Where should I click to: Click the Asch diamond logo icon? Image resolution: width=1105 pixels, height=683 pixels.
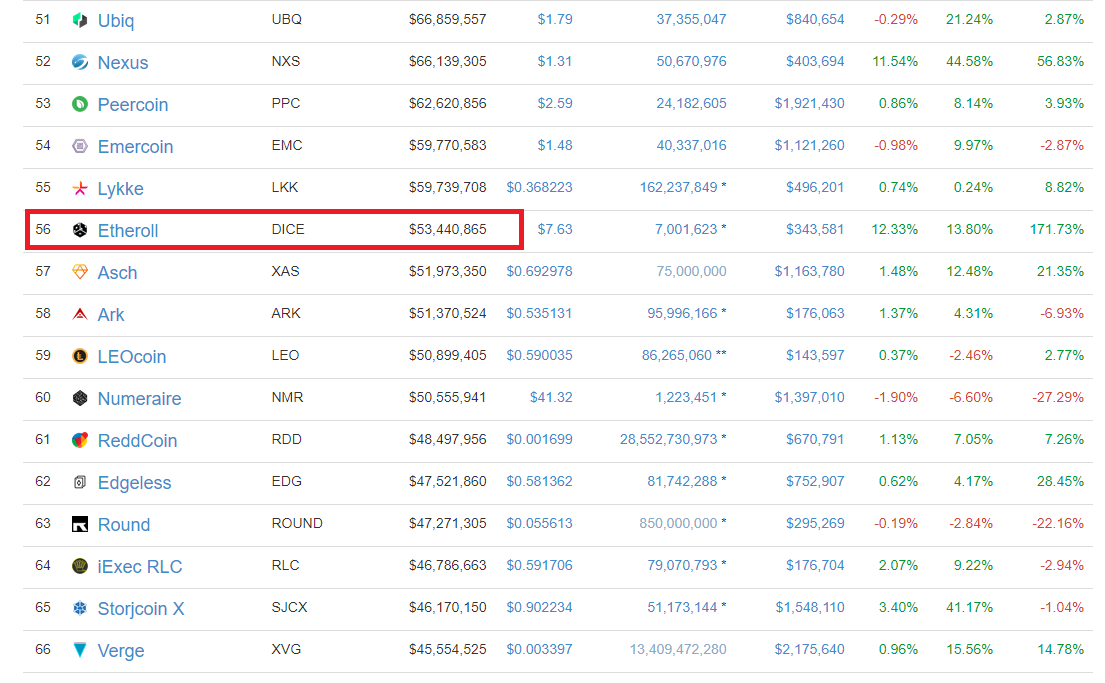(x=80, y=272)
